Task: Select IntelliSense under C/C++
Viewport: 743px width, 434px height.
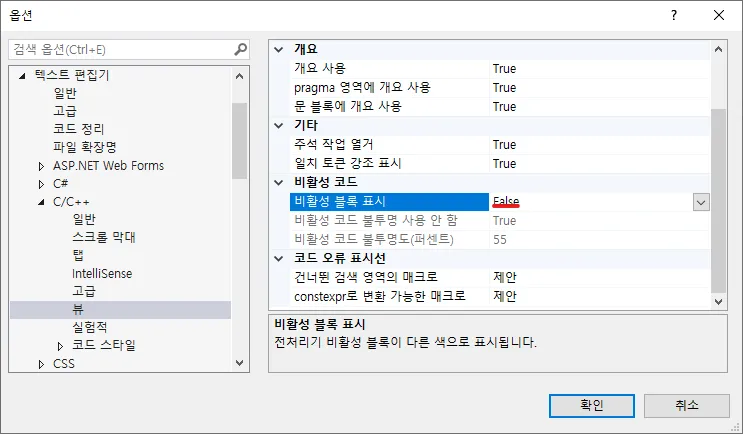Action: [101, 273]
